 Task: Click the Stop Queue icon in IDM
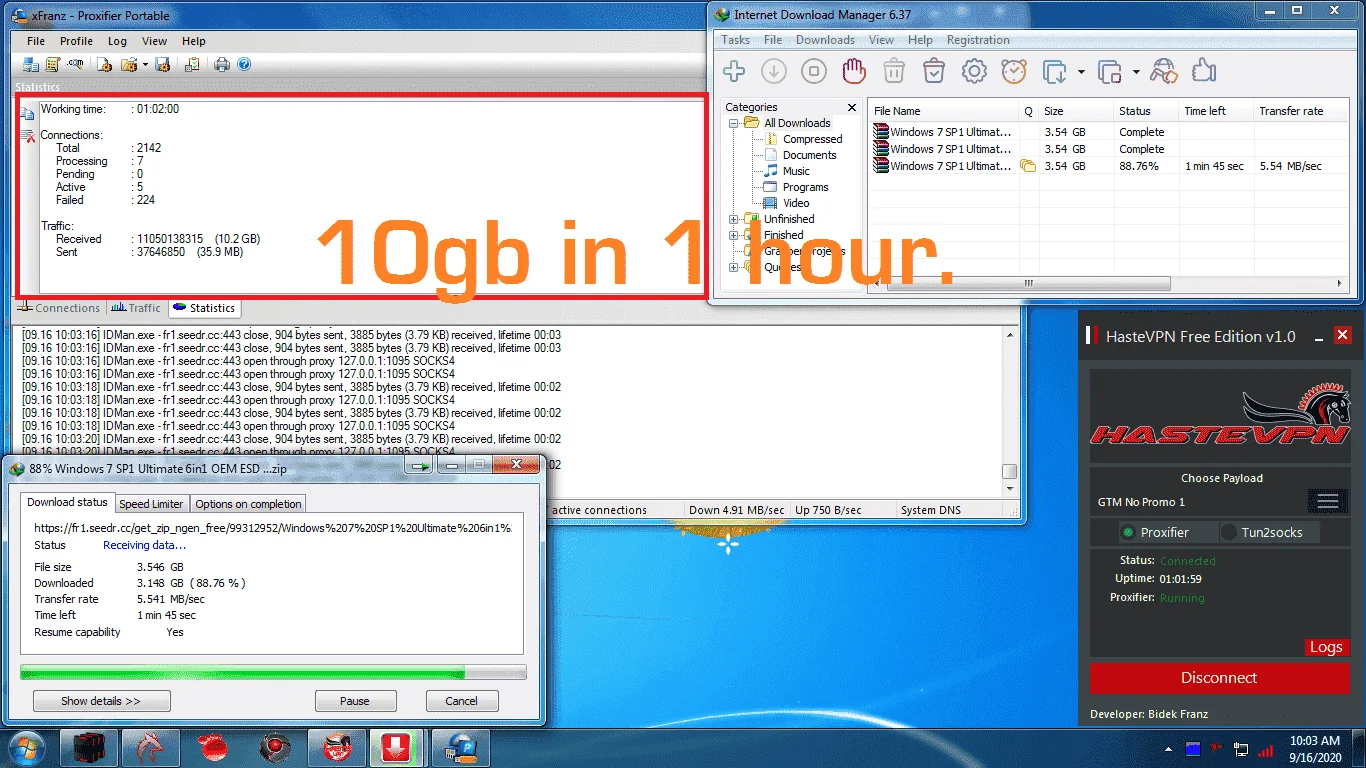(1109, 72)
